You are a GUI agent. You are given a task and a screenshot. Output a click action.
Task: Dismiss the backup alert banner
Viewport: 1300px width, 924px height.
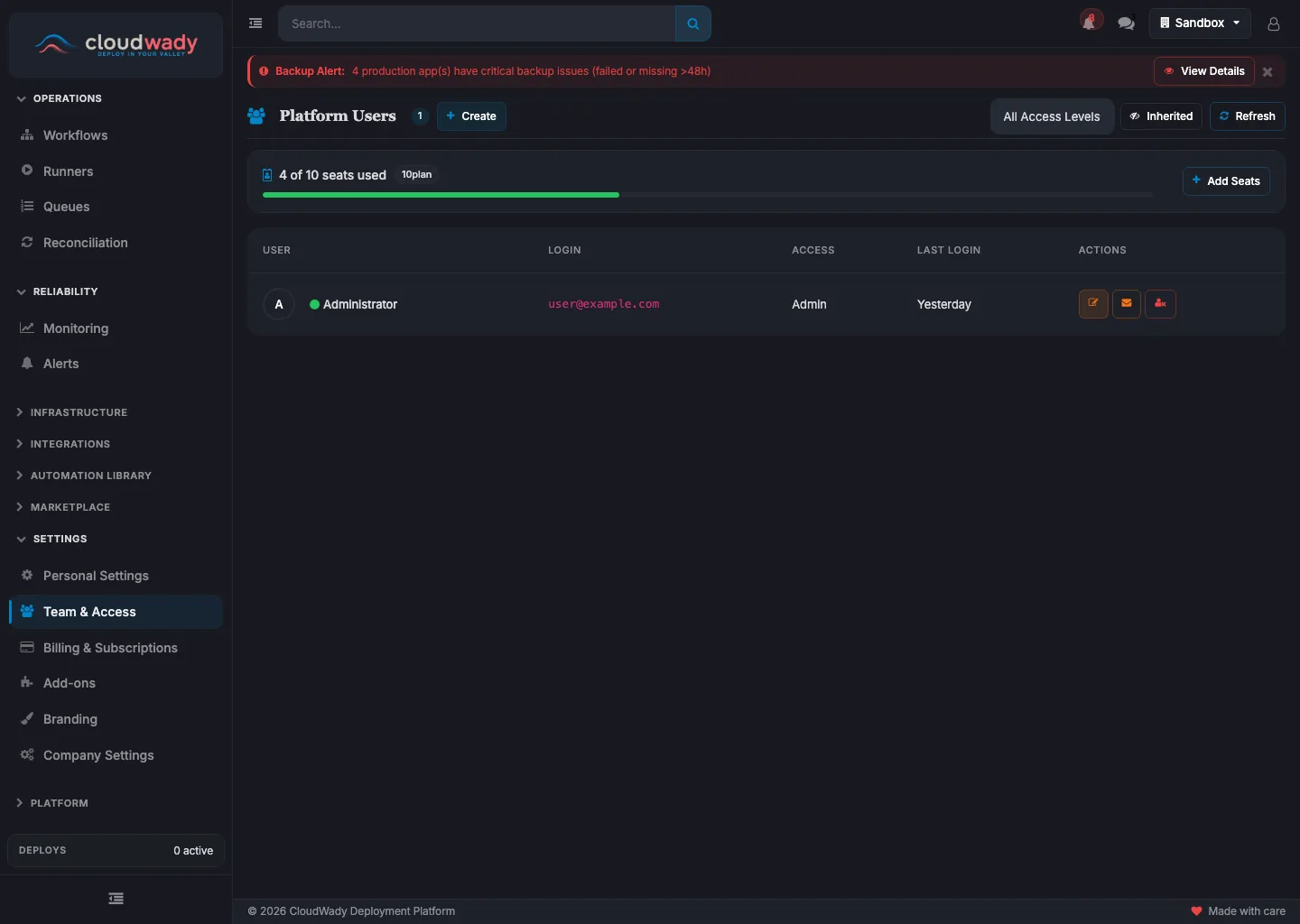coord(1267,72)
